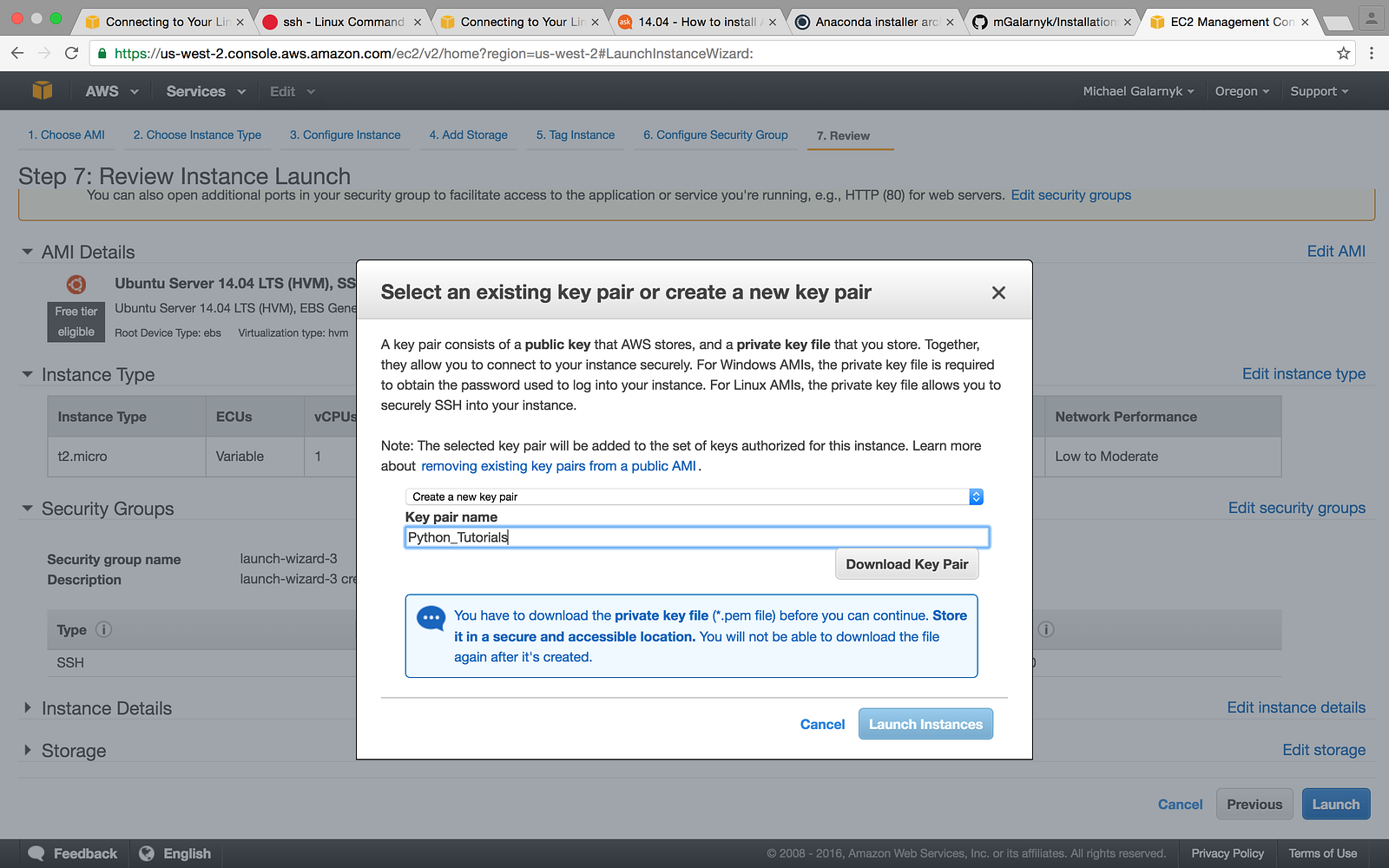The image size is (1389, 868).
Task: Click the browser back arrow
Action: tap(17, 54)
